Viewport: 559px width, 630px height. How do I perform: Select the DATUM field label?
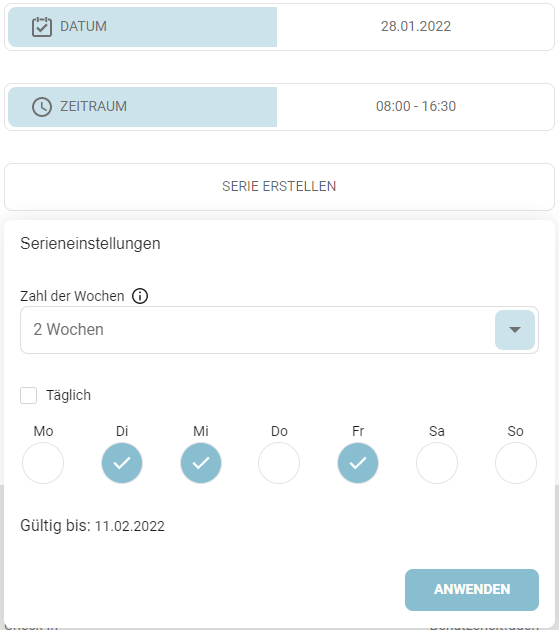pyautogui.click(x=84, y=27)
